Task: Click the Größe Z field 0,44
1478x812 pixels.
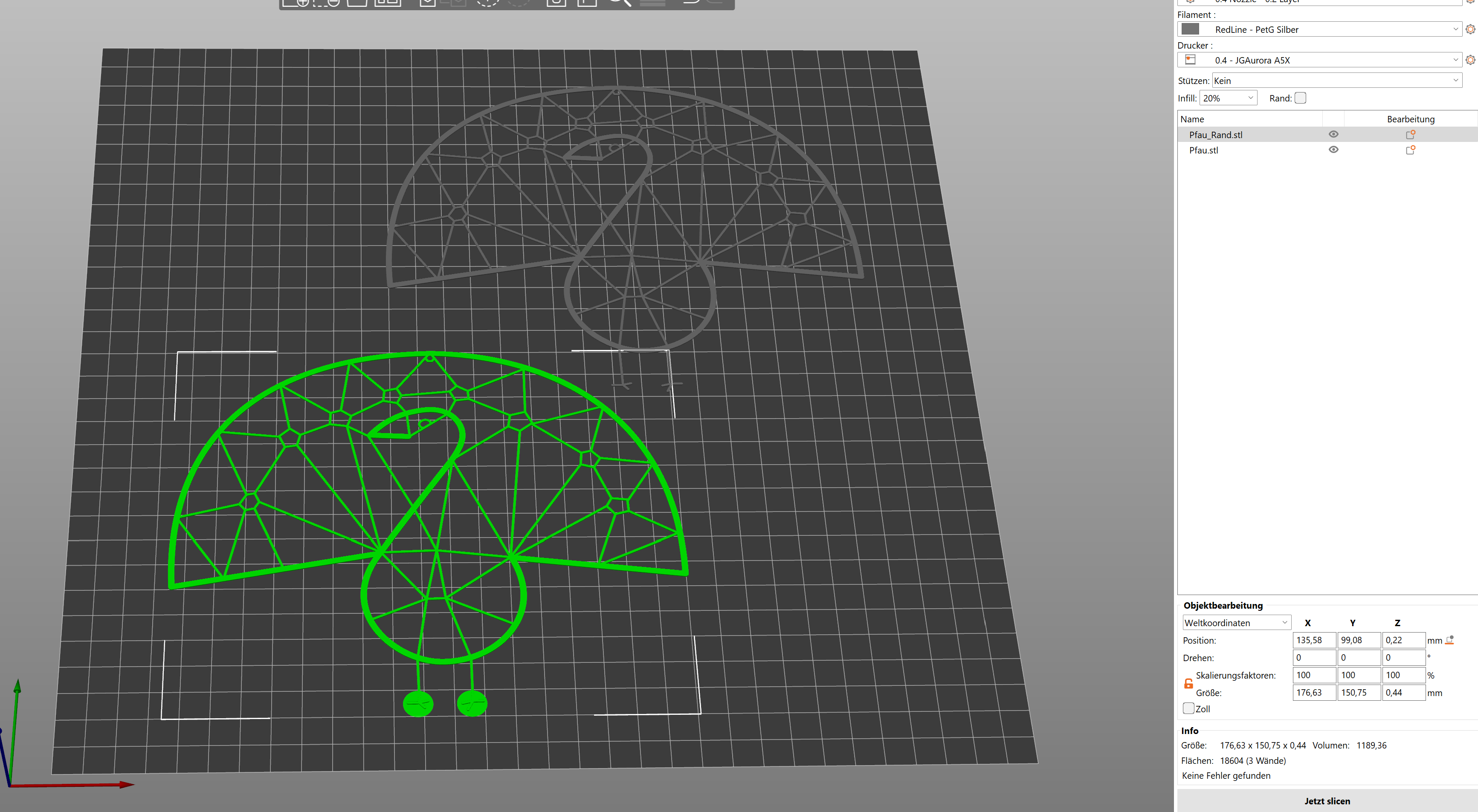Action: pyautogui.click(x=1403, y=693)
